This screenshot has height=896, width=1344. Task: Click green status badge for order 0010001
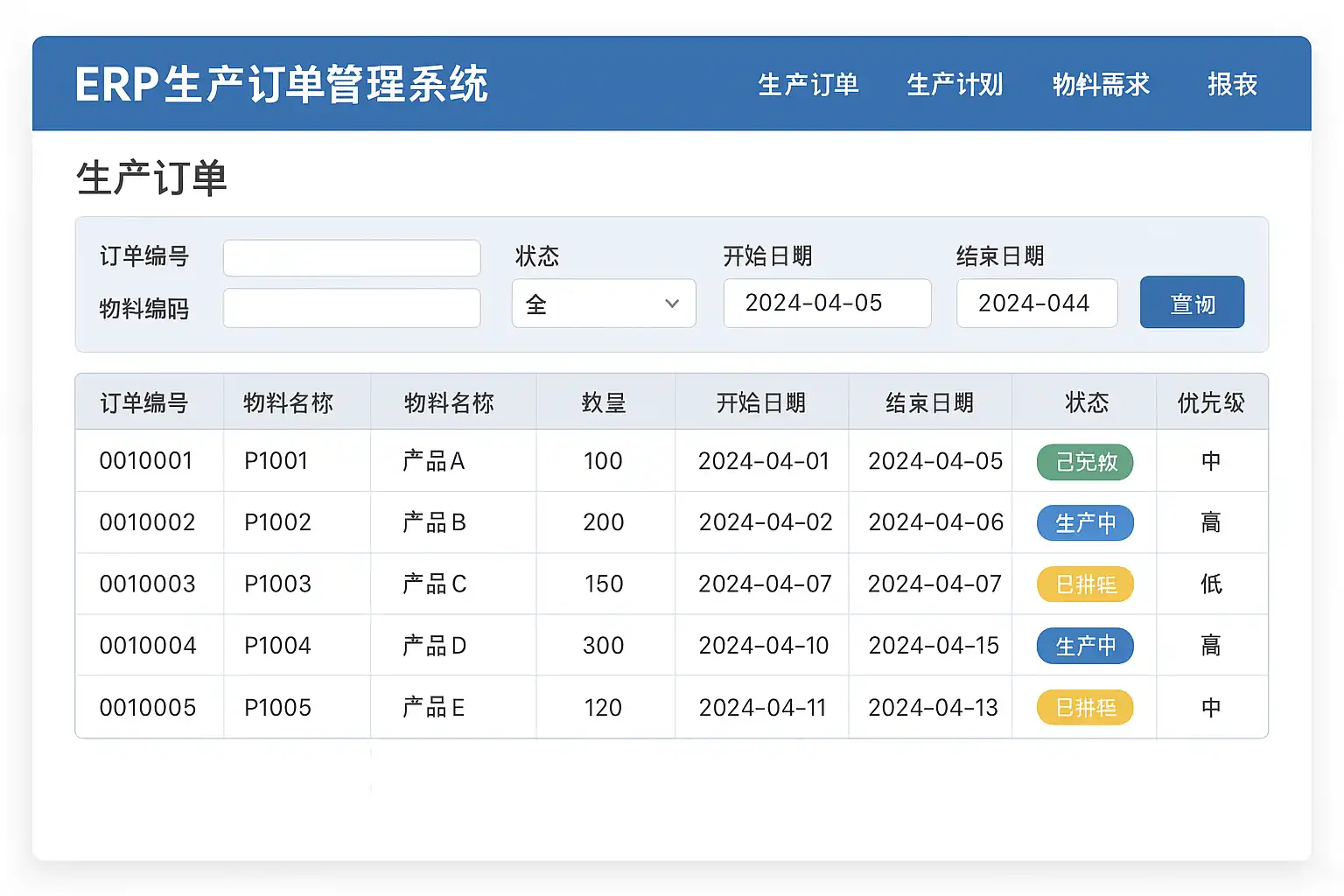(1085, 462)
